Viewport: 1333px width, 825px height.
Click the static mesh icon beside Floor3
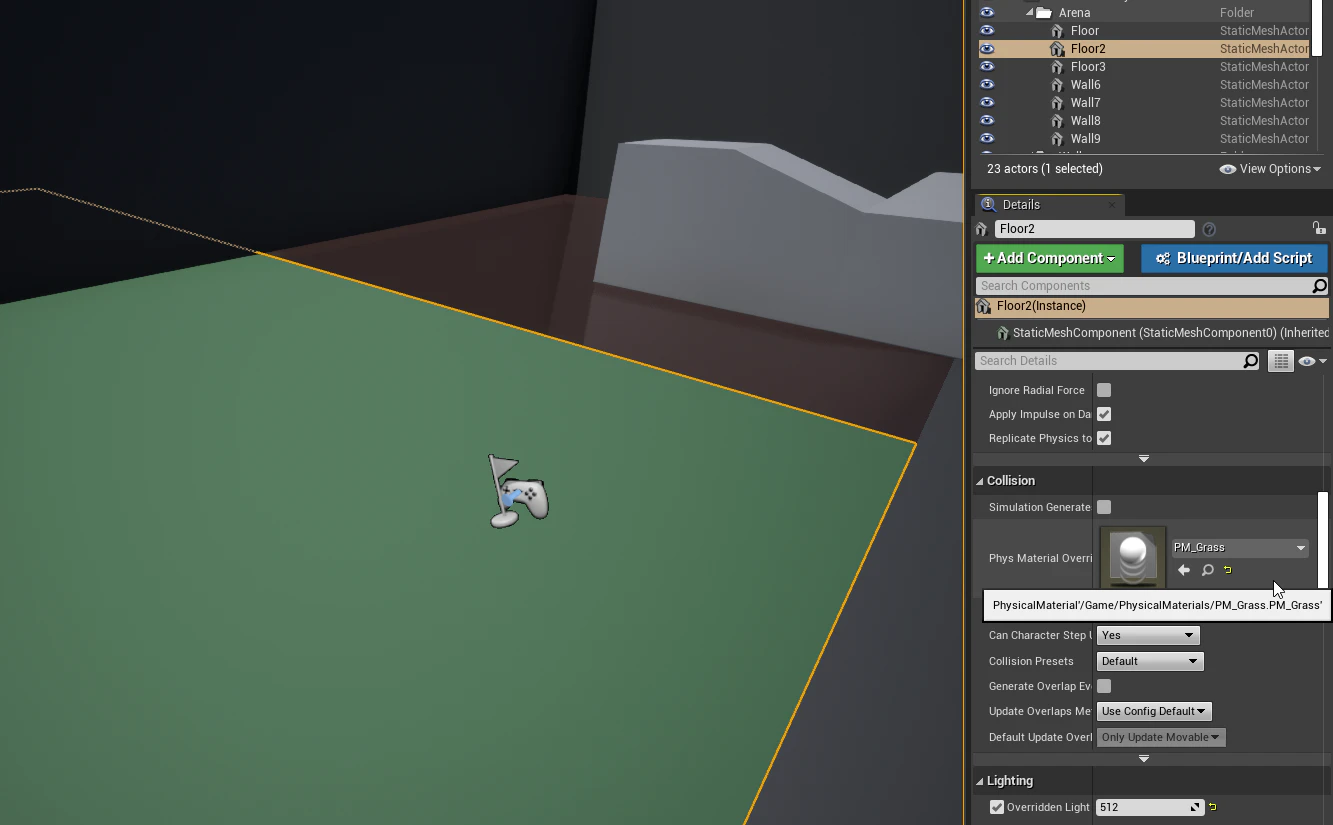pyautogui.click(x=1057, y=67)
